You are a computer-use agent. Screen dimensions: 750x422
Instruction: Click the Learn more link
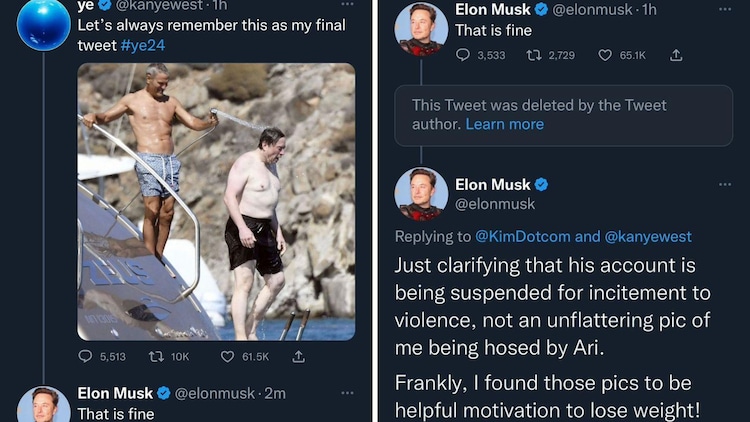point(505,124)
